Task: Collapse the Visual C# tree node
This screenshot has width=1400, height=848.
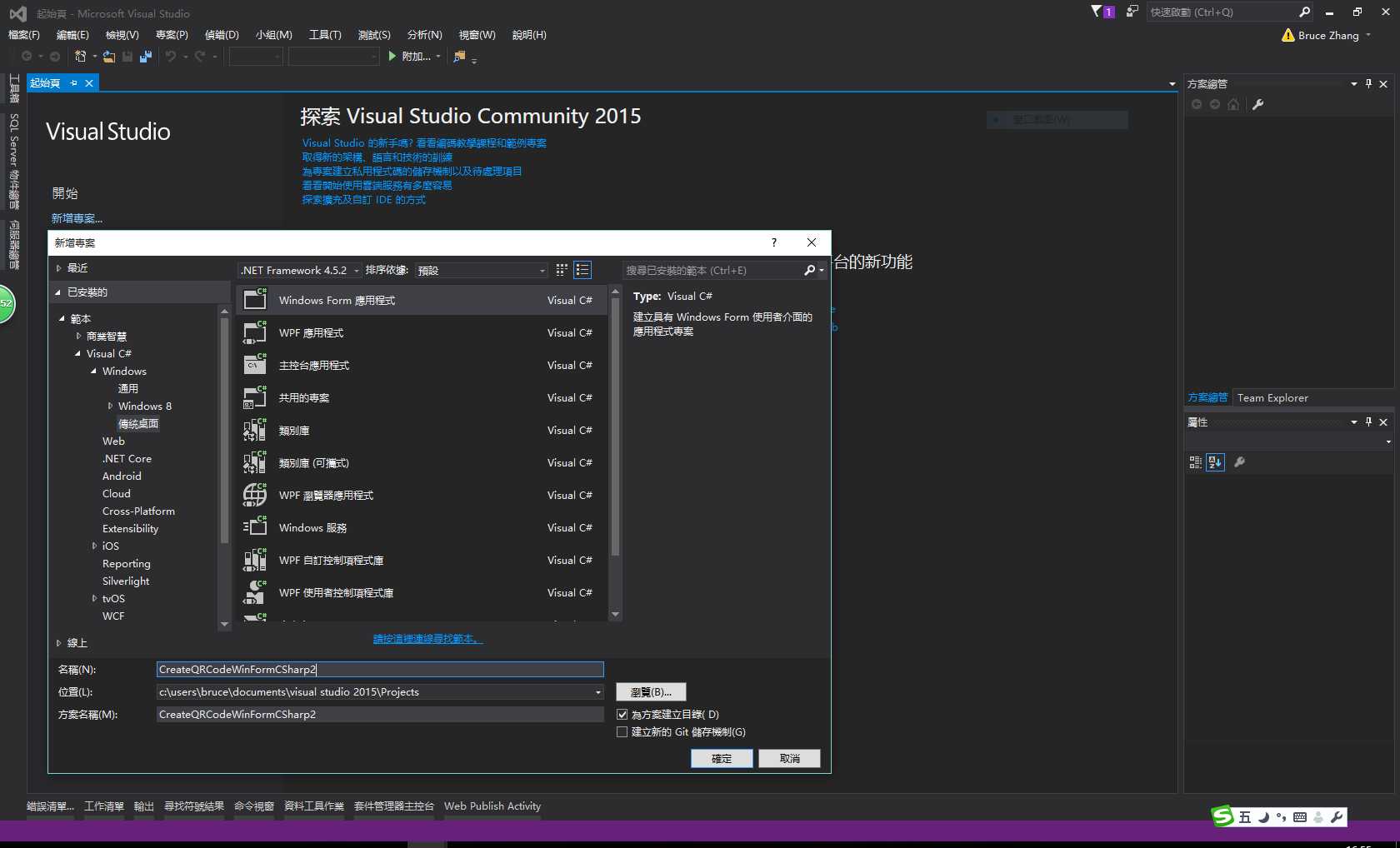Action: pyautogui.click(x=77, y=354)
